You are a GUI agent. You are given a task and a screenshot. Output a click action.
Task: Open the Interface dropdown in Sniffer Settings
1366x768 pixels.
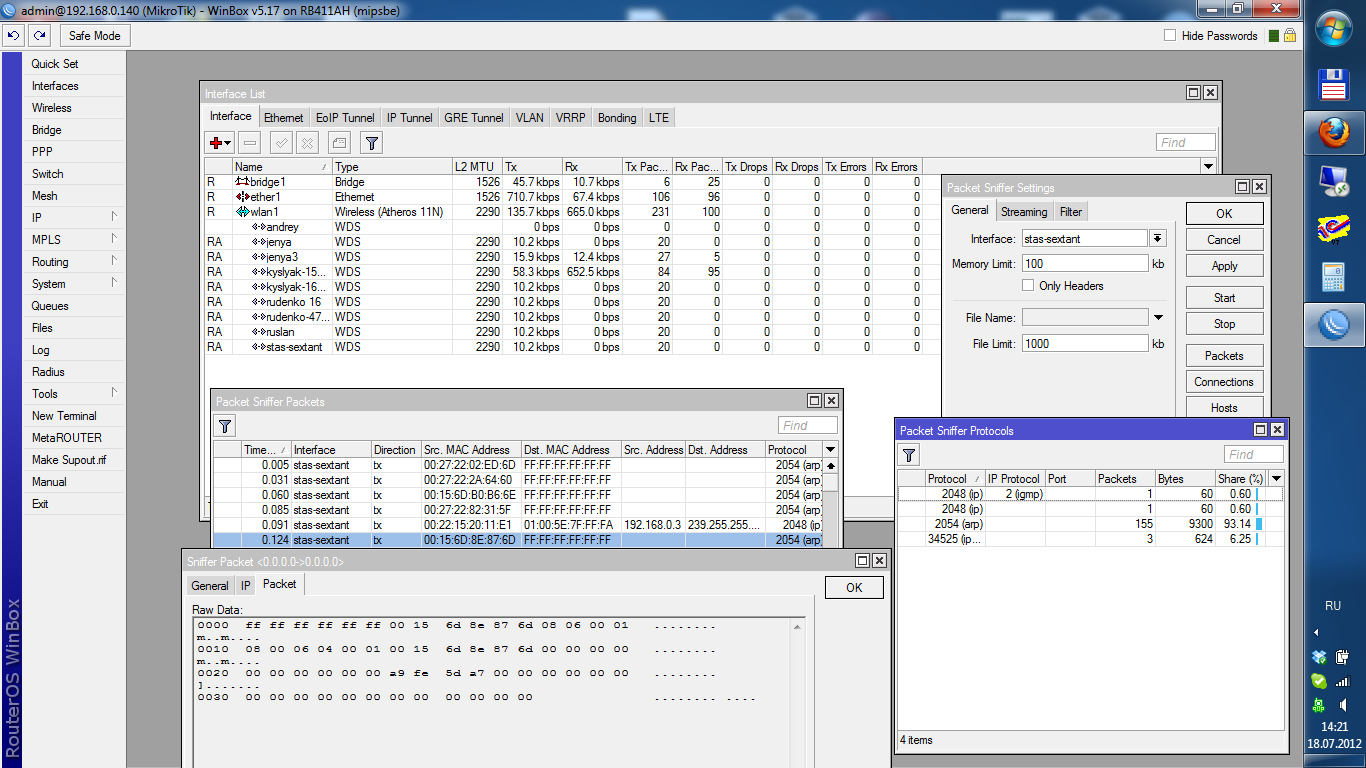(x=1158, y=238)
